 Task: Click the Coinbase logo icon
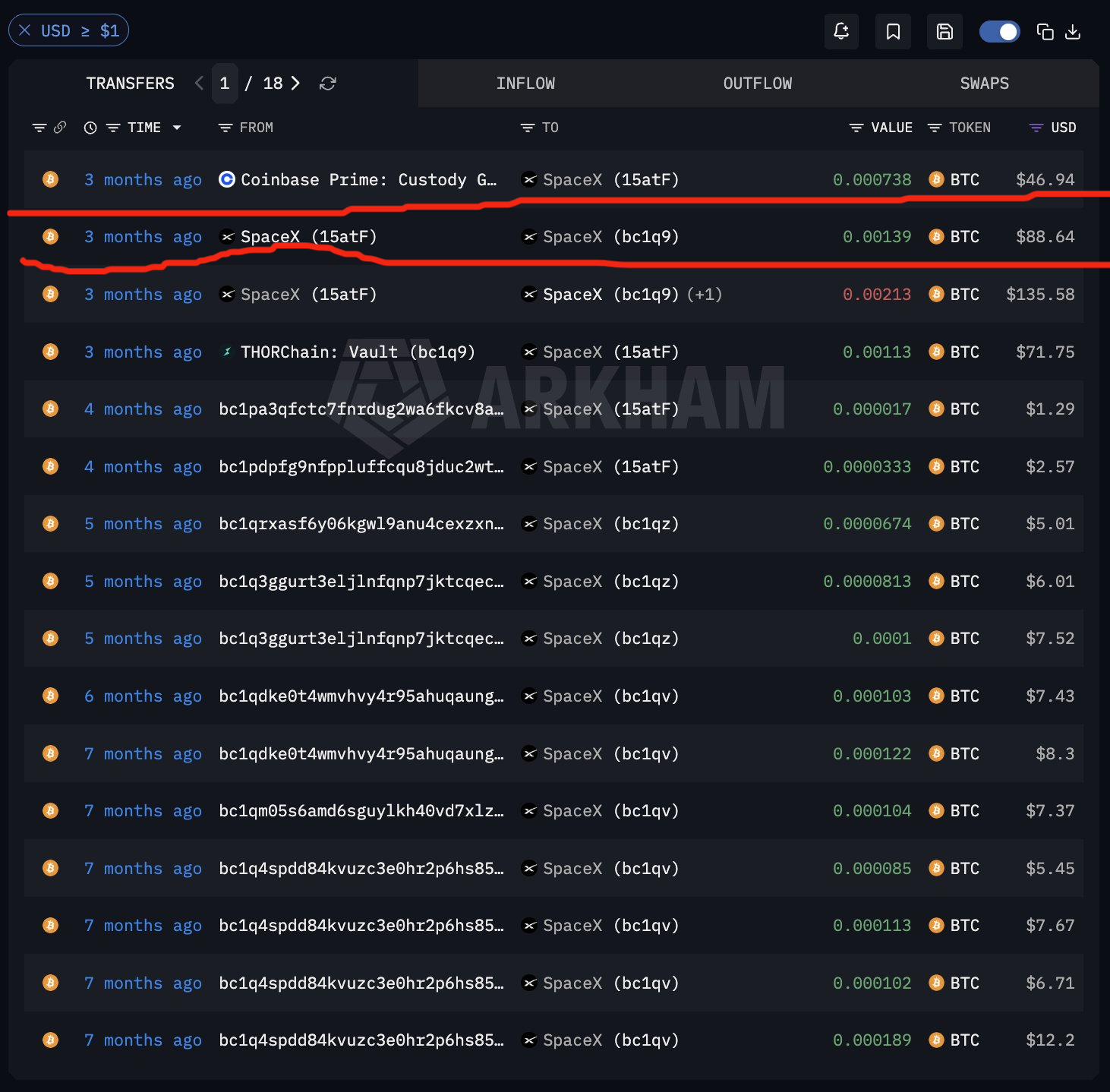pos(226,179)
